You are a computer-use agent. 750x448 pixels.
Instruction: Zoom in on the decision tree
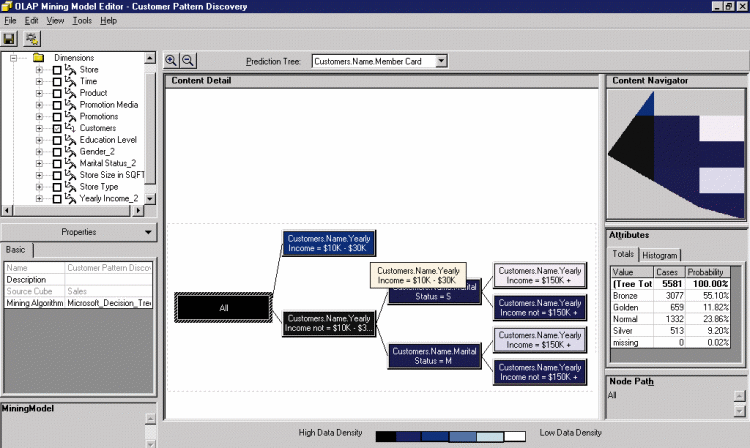coord(171,61)
